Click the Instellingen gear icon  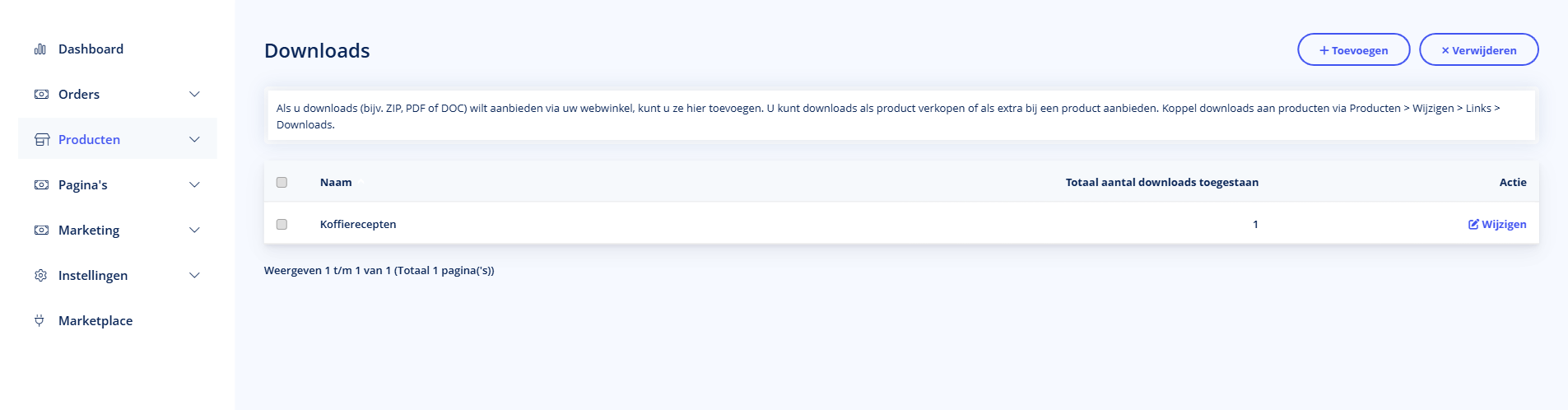pos(40,276)
